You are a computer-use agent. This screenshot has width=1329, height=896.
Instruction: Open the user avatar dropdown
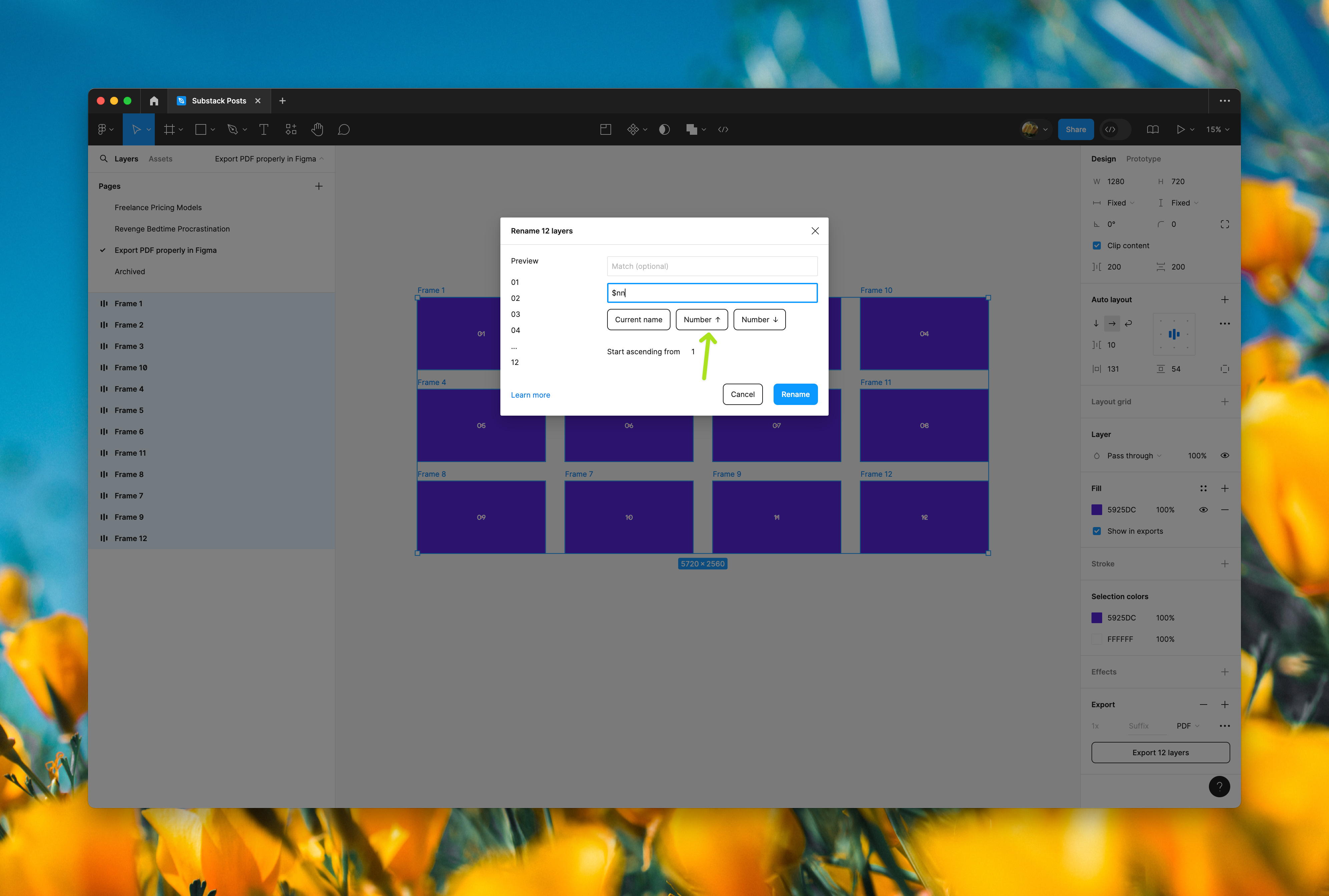1035,130
